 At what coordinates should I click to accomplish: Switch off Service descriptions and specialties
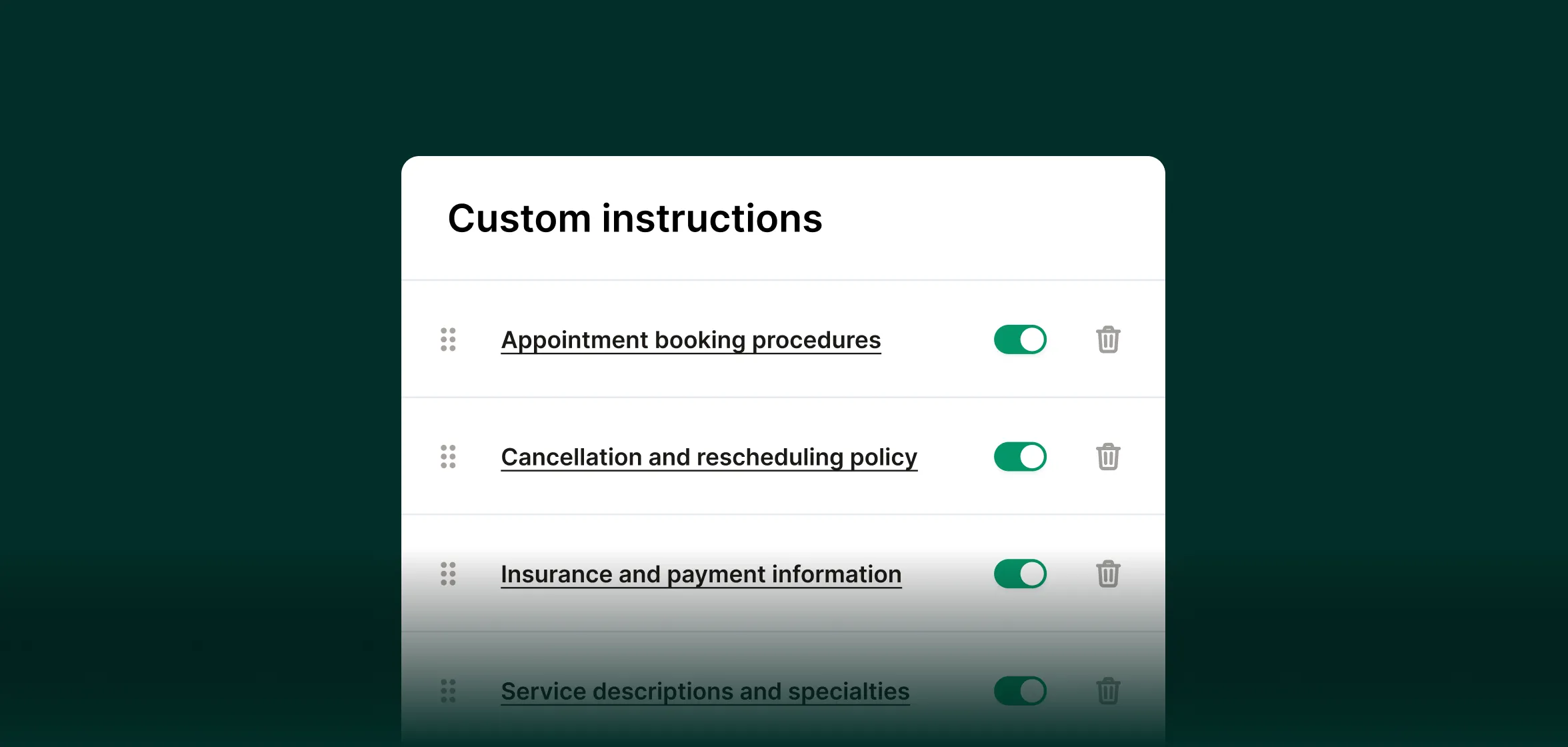1020,692
